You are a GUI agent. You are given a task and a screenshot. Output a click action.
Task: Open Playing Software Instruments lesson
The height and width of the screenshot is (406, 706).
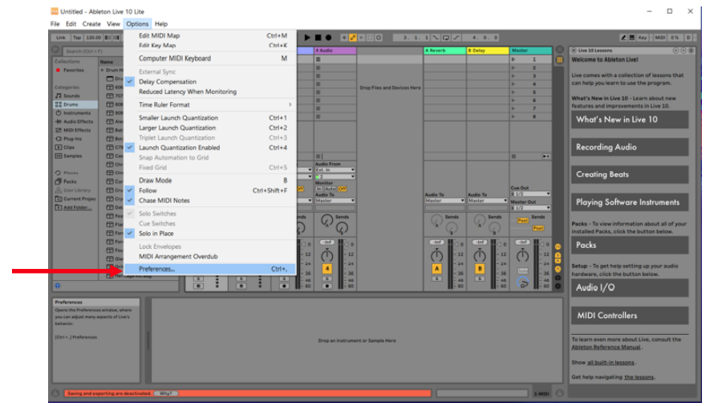(629, 202)
